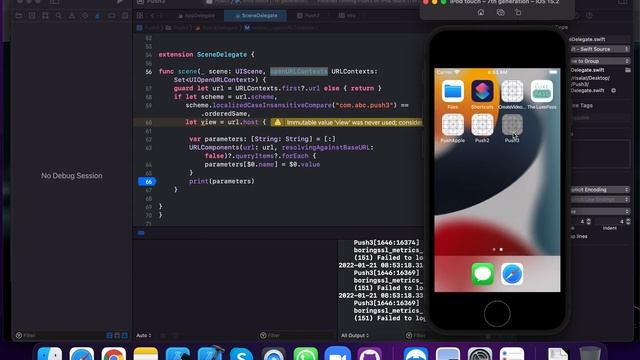Click the breakpoint marker on line 66

[x=147, y=182]
